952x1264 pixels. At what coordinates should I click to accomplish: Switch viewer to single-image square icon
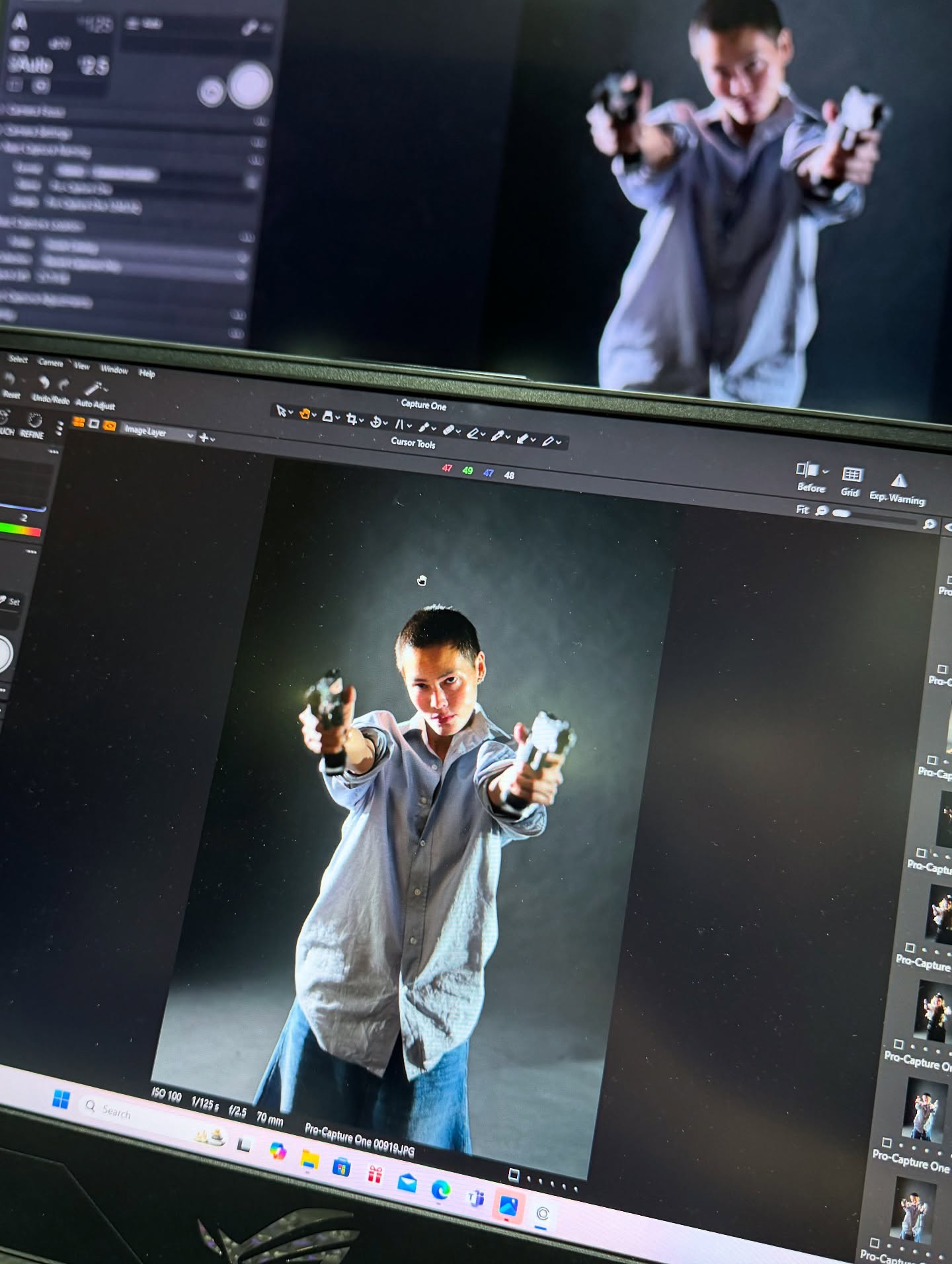[x=94, y=424]
